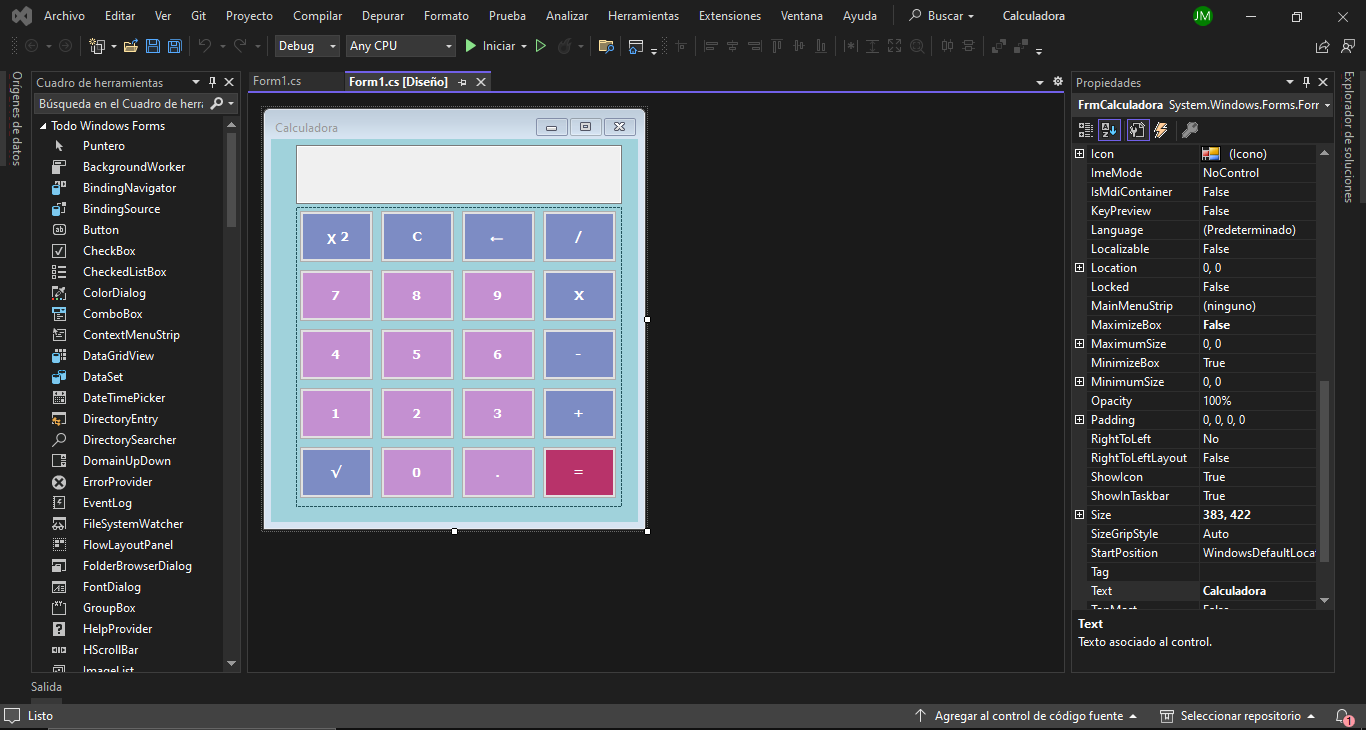The image size is (1366, 730).
Task: Show Properties page icon in Properties panel
Action: coord(1137,130)
